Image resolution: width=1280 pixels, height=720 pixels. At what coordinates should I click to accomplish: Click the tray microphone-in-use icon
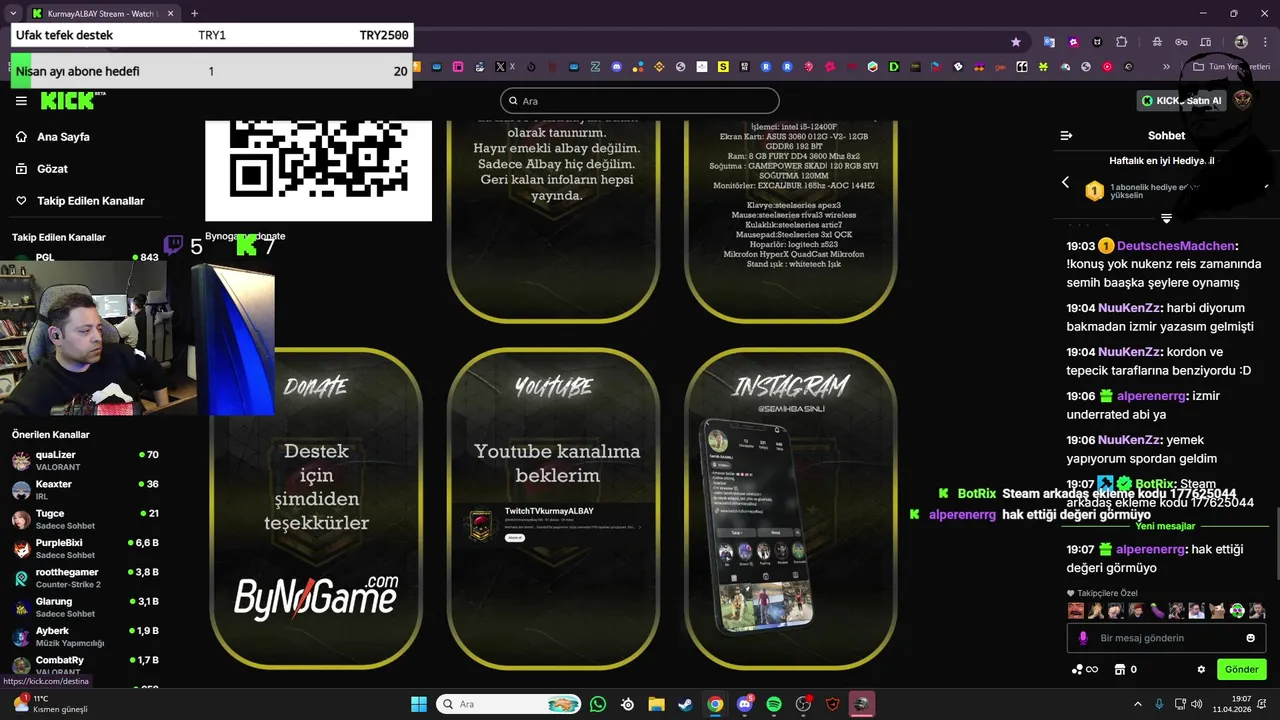pyautogui.click(x=1159, y=704)
